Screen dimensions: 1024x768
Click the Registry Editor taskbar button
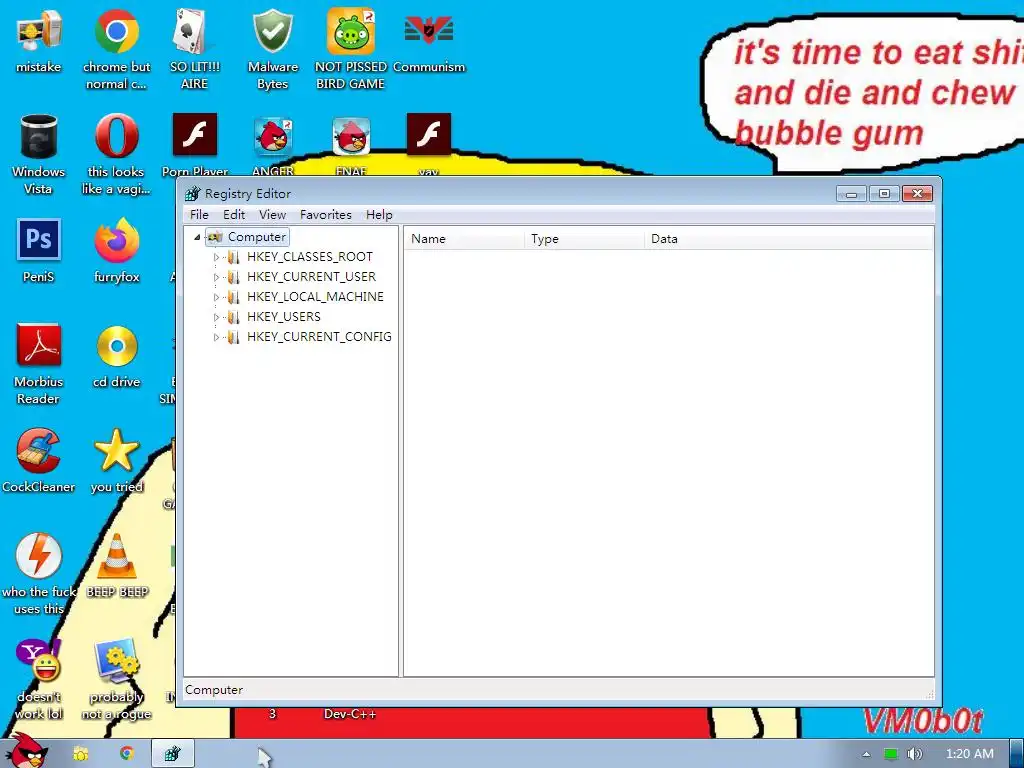[172, 754]
